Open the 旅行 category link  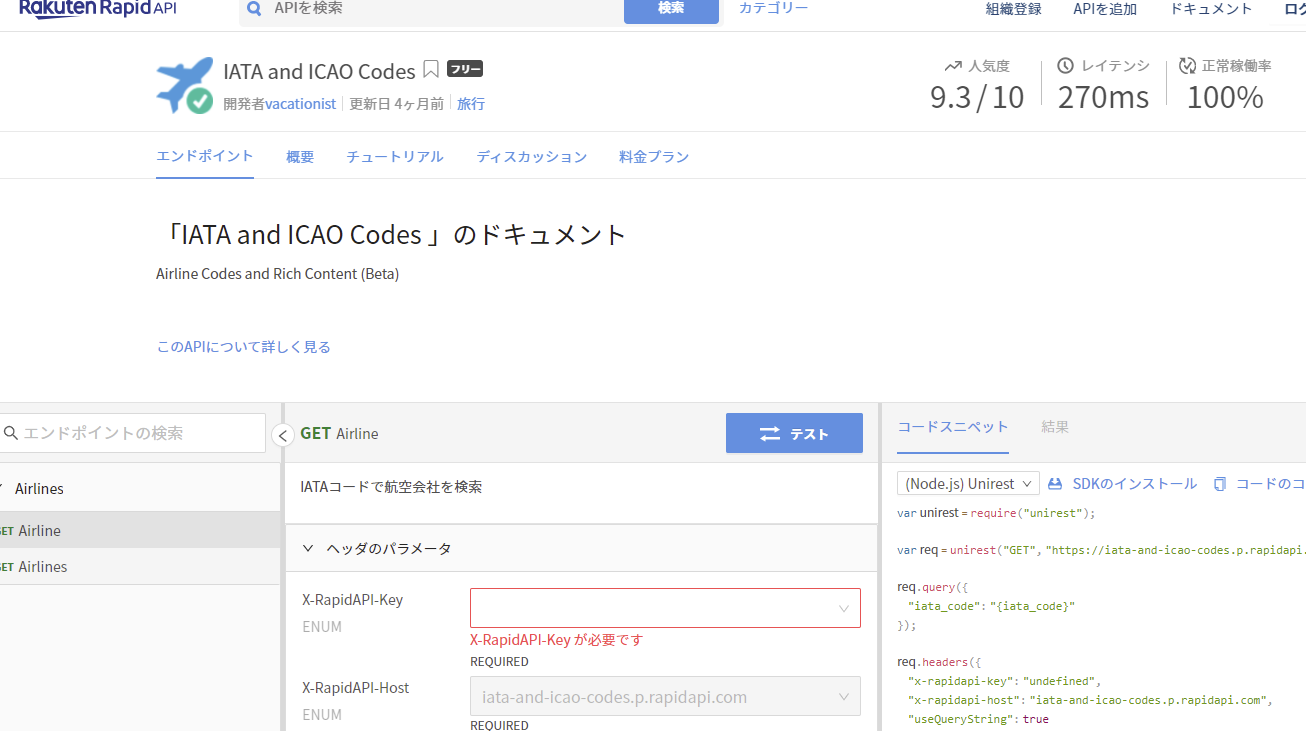tap(471, 104)
